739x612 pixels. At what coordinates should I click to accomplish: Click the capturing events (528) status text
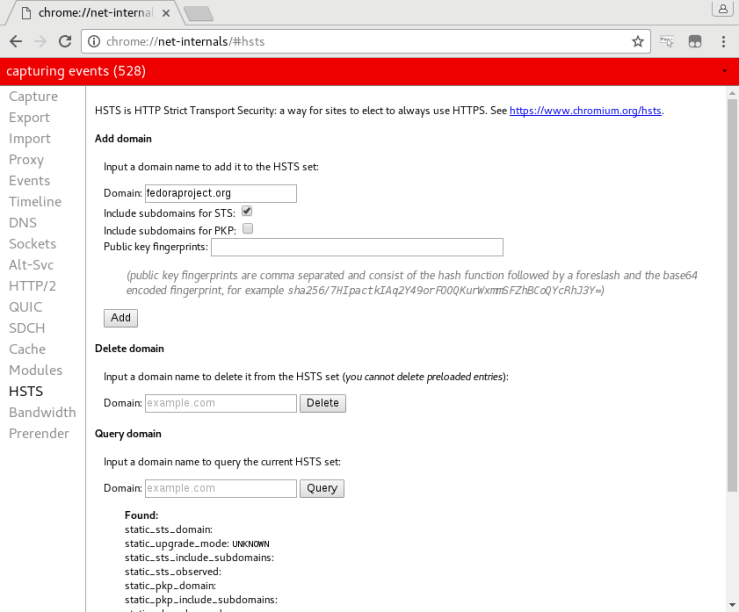click(x=76, y=71)
